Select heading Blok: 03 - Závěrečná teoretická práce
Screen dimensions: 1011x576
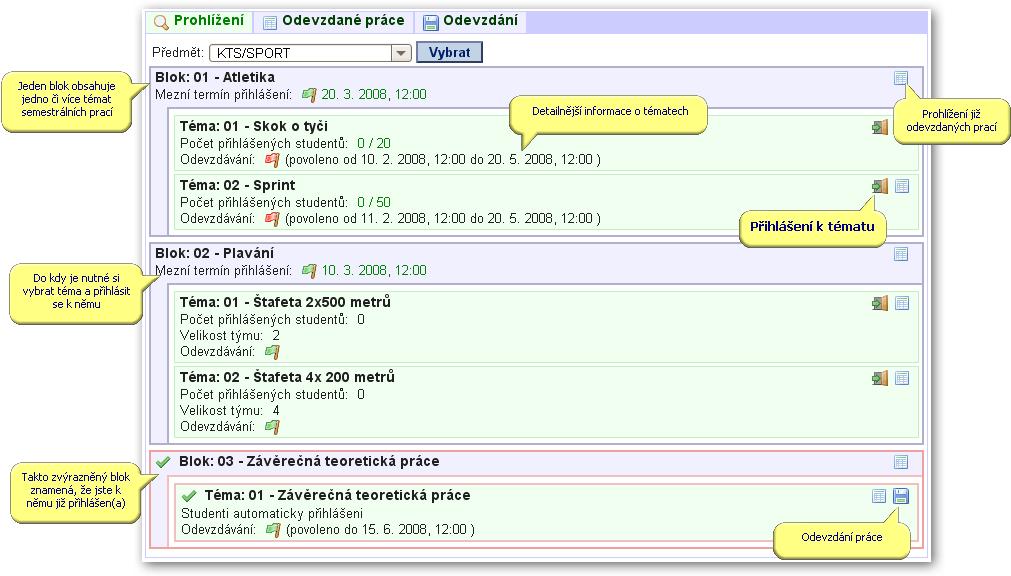[309, 462]
